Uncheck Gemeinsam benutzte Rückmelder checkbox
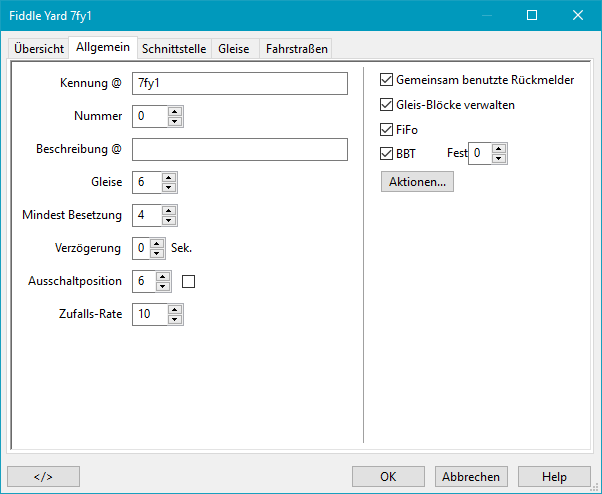 point(387,79)
